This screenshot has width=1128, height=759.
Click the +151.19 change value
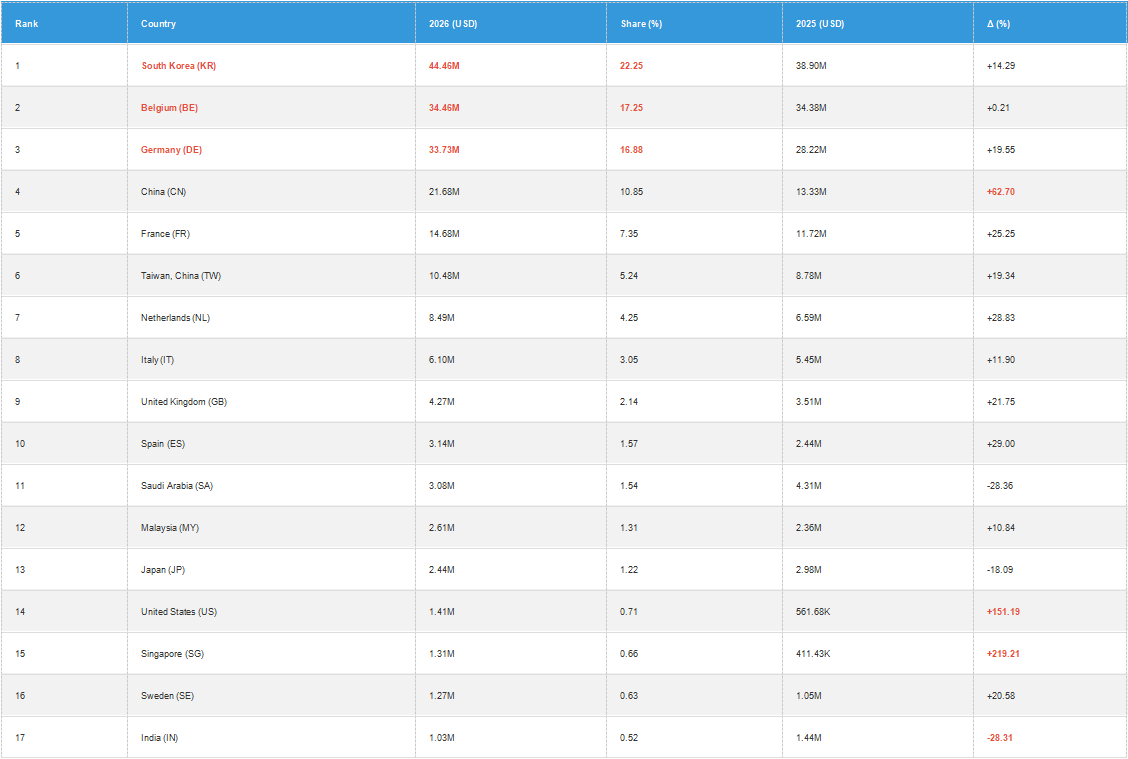[1003, 612]
